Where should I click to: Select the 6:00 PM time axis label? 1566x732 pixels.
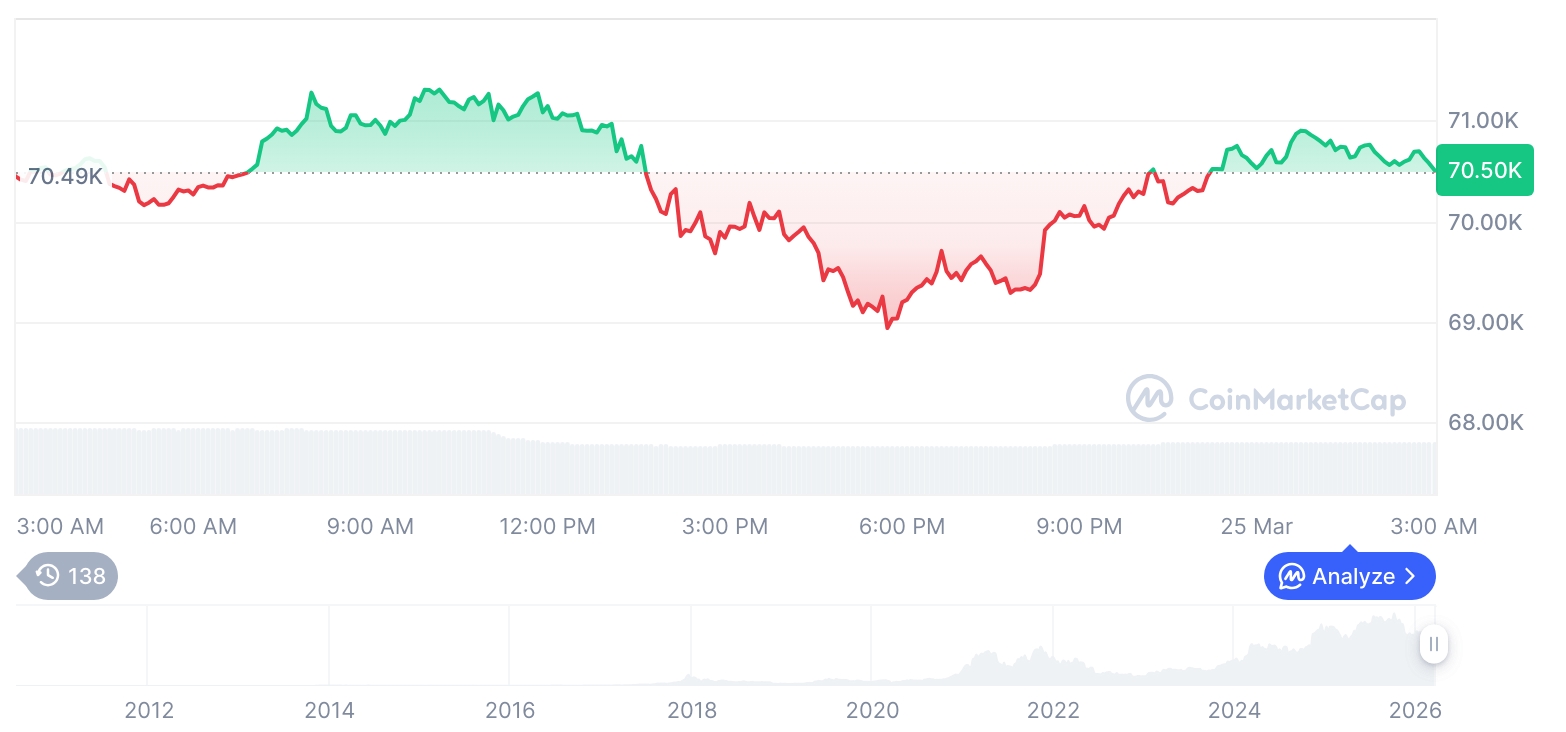[902, 526]
